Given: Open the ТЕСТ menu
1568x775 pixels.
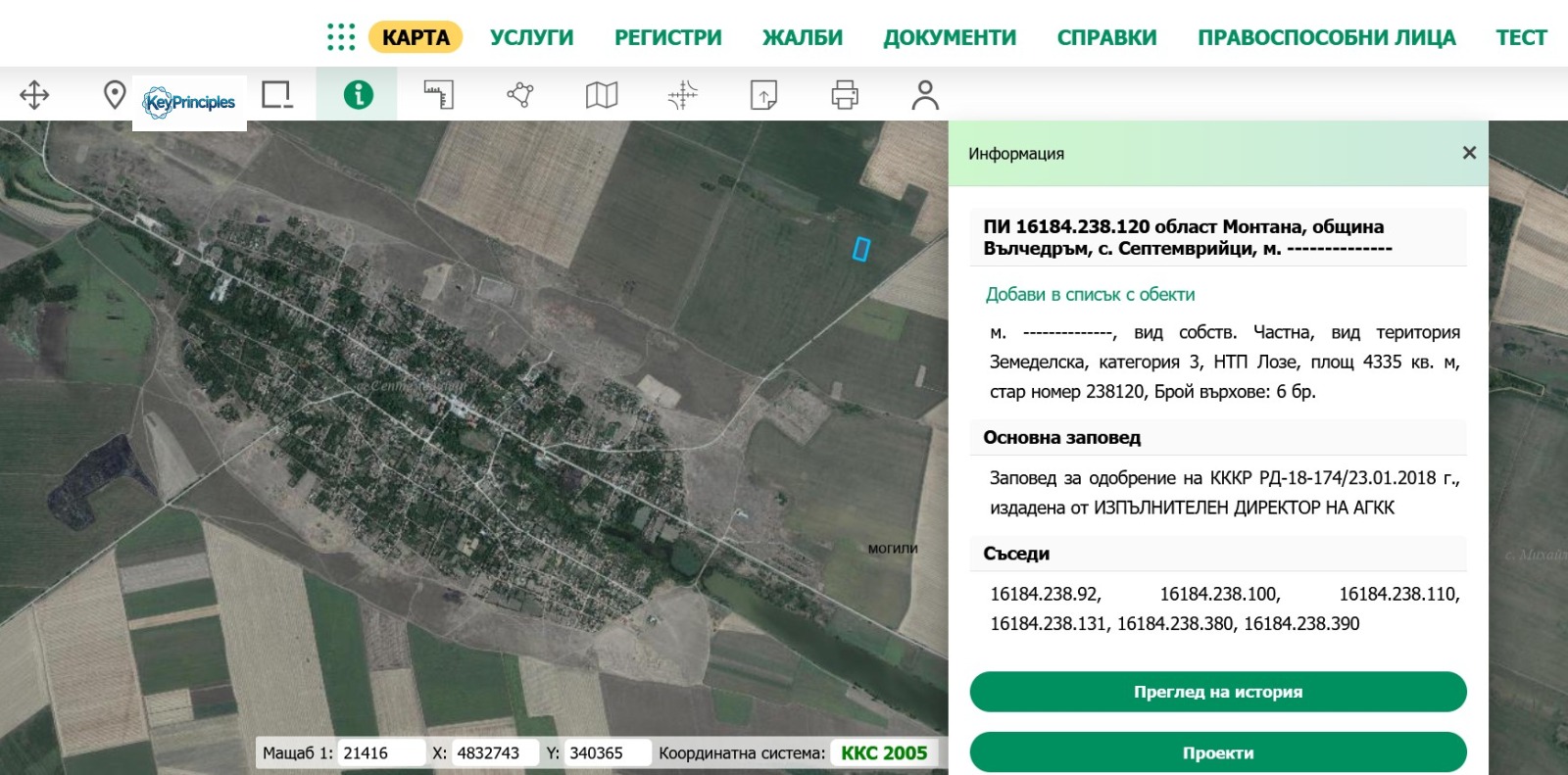Looking at the screenshot, I should click(x=1522, y=37).
